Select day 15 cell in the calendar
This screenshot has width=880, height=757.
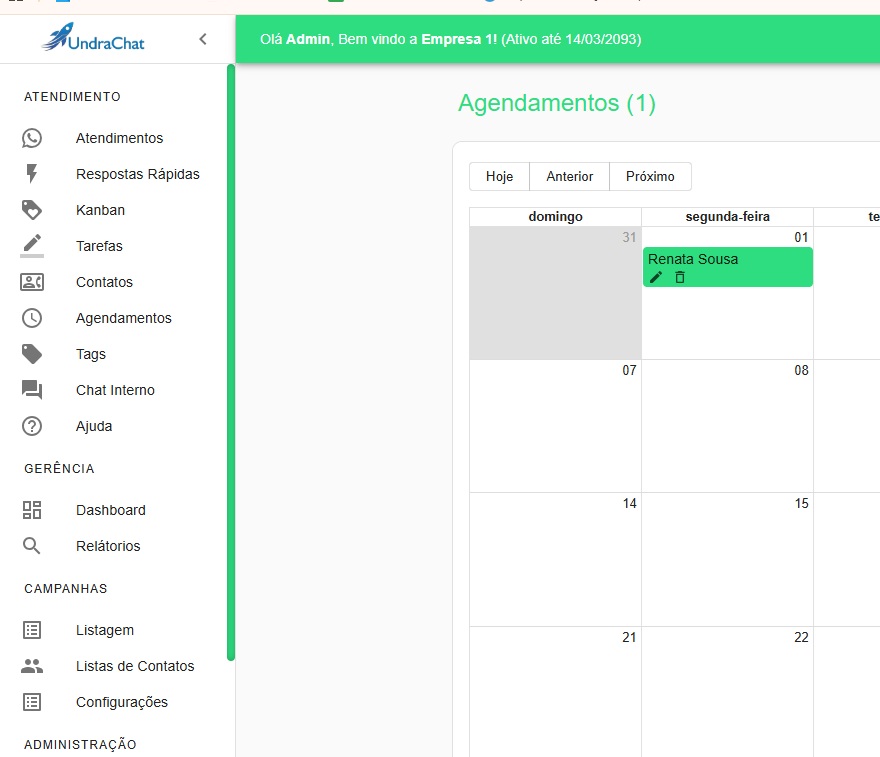pyautogui.click(x=727, y=560)
